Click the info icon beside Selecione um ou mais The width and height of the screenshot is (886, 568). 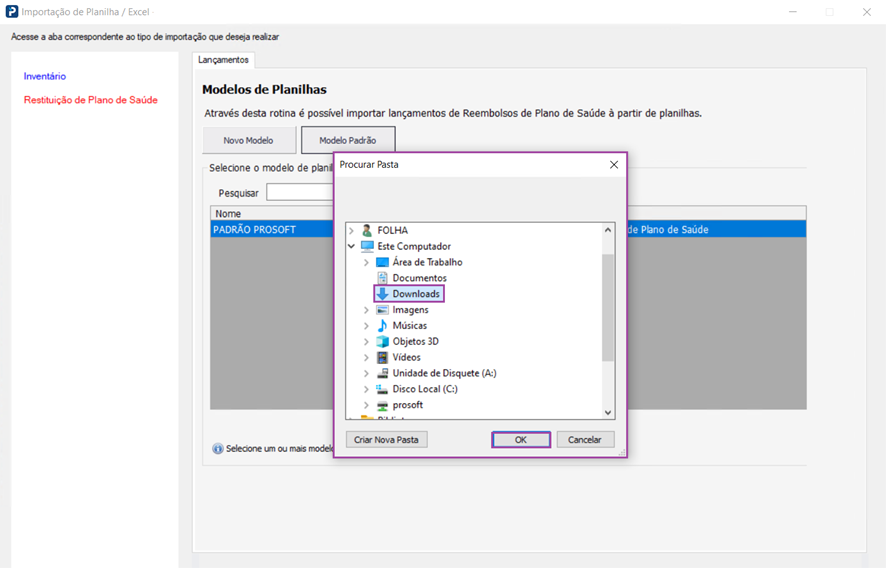pos(218,449)
